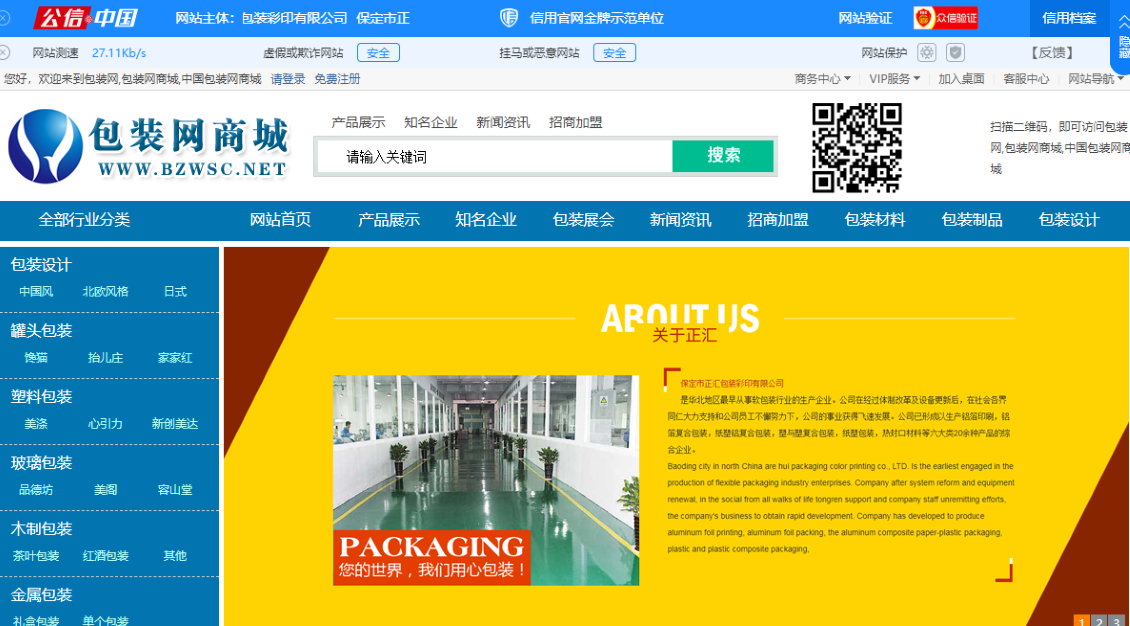Open 包装制品 in navigation bar
This screenshot has width=1130, height=626.
tap(972, 220)
